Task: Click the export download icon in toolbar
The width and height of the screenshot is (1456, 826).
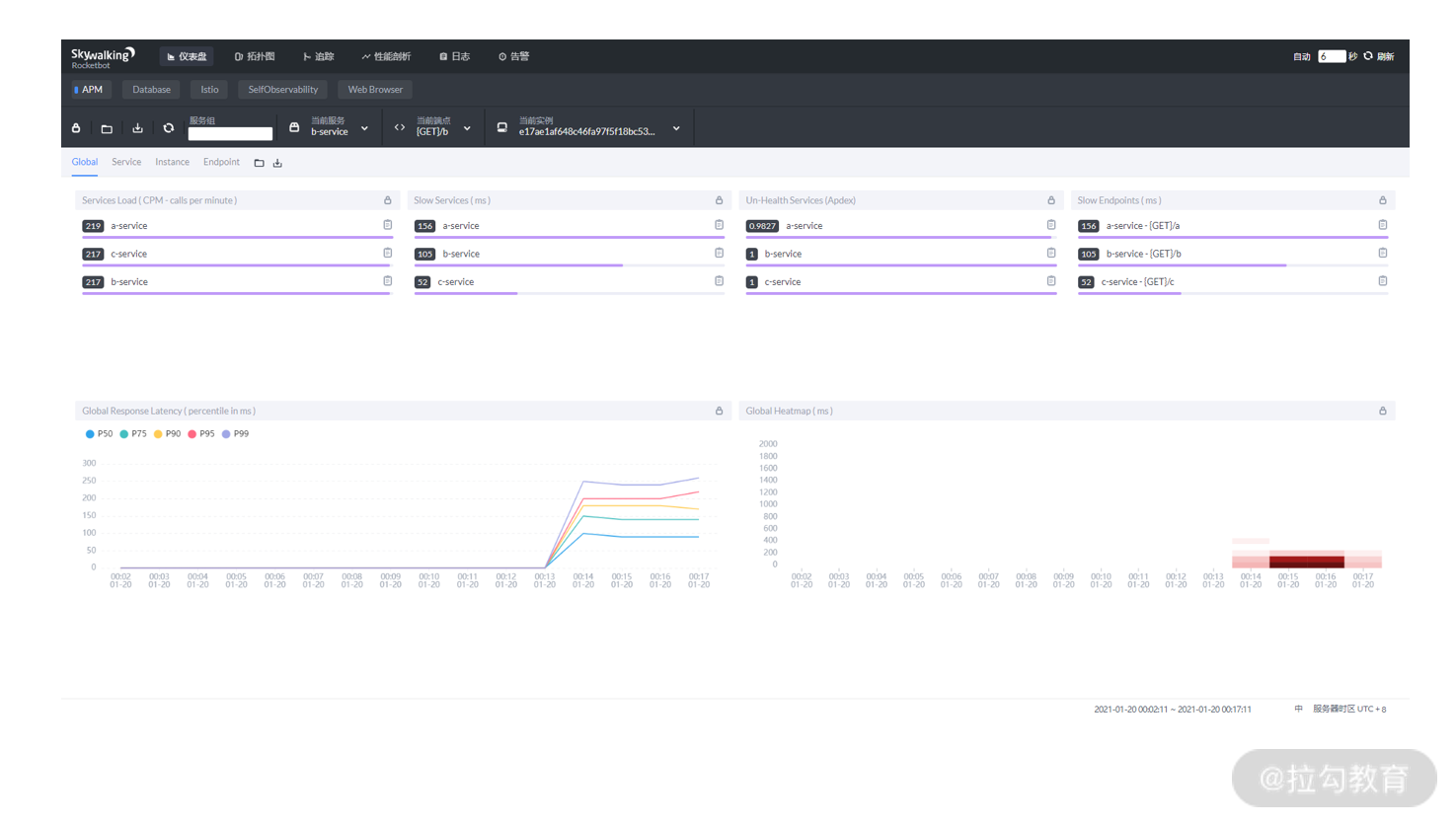Action: (x=137, y=128)
